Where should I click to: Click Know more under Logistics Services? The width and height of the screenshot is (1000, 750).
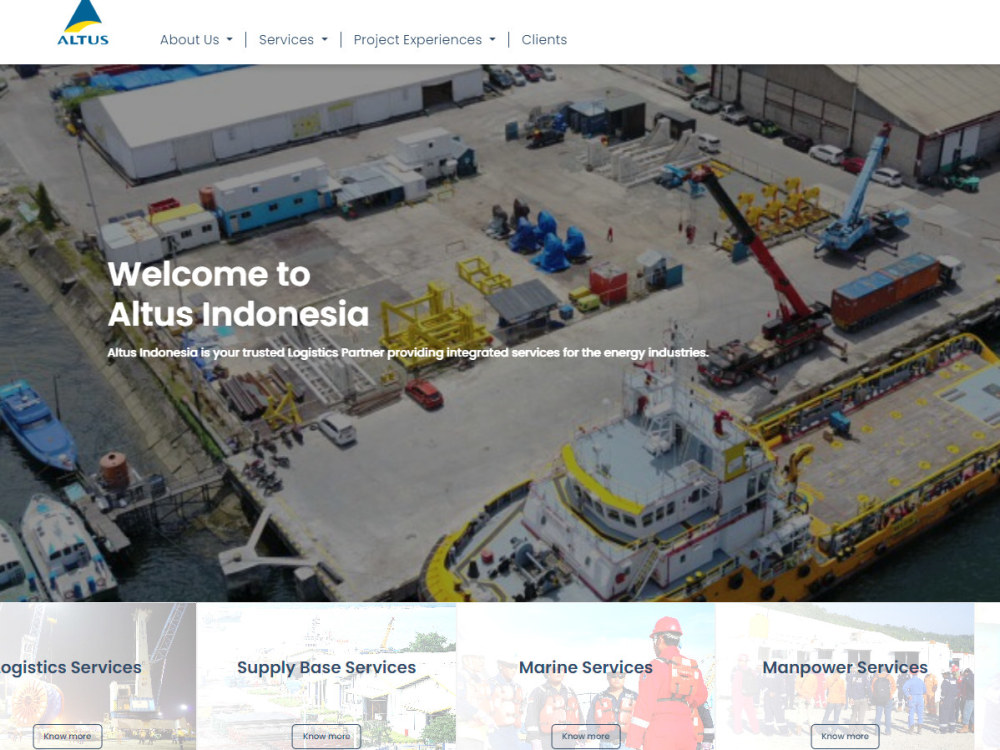68,736
